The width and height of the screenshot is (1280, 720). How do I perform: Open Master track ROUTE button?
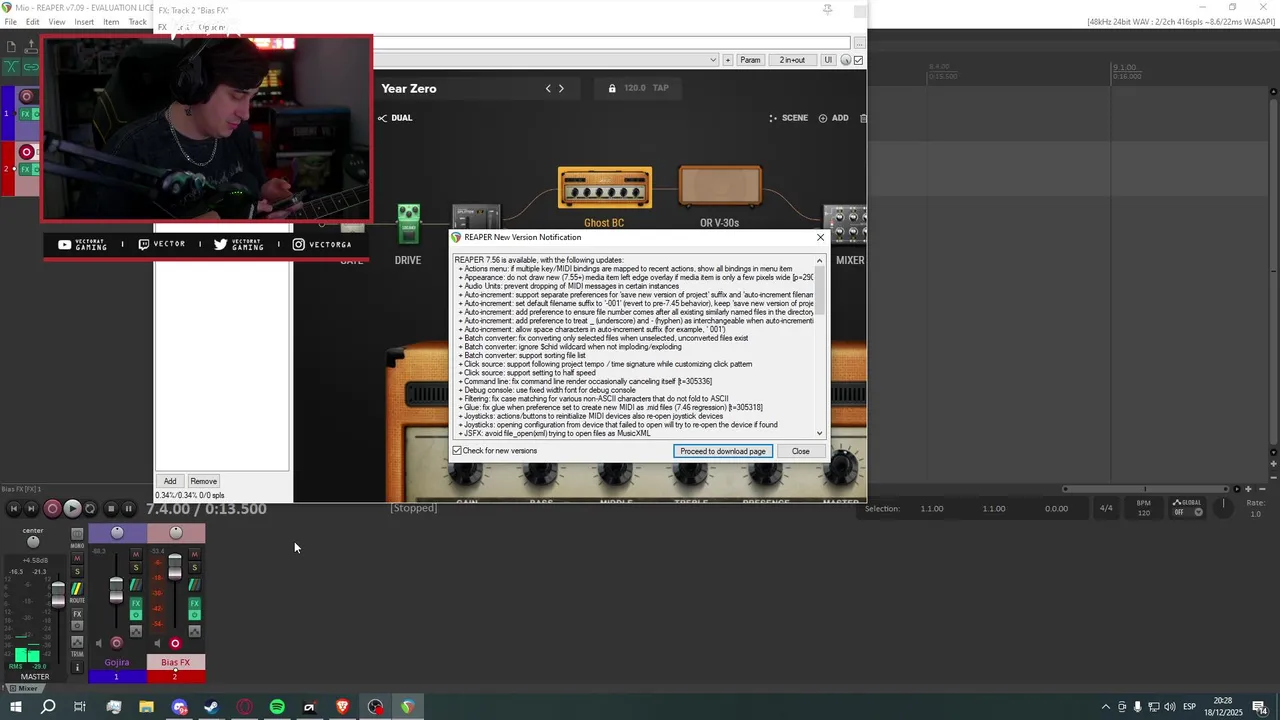pos(77,590)
